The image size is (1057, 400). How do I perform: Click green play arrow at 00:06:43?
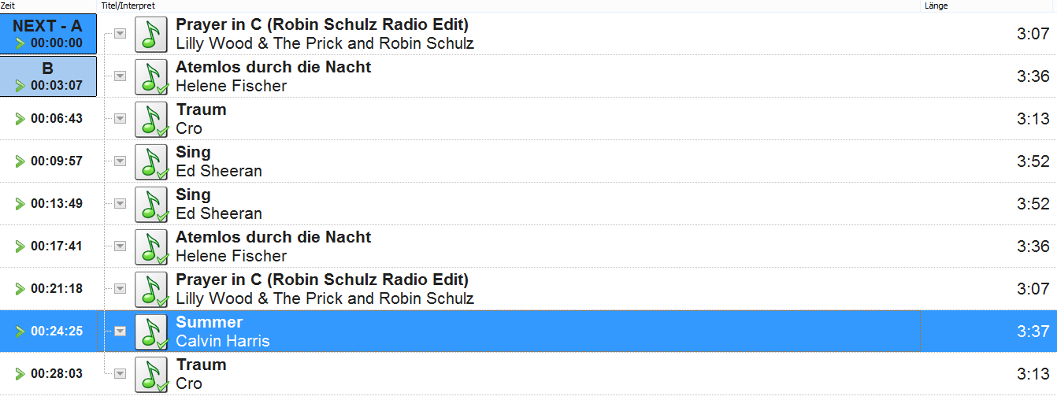20,118
